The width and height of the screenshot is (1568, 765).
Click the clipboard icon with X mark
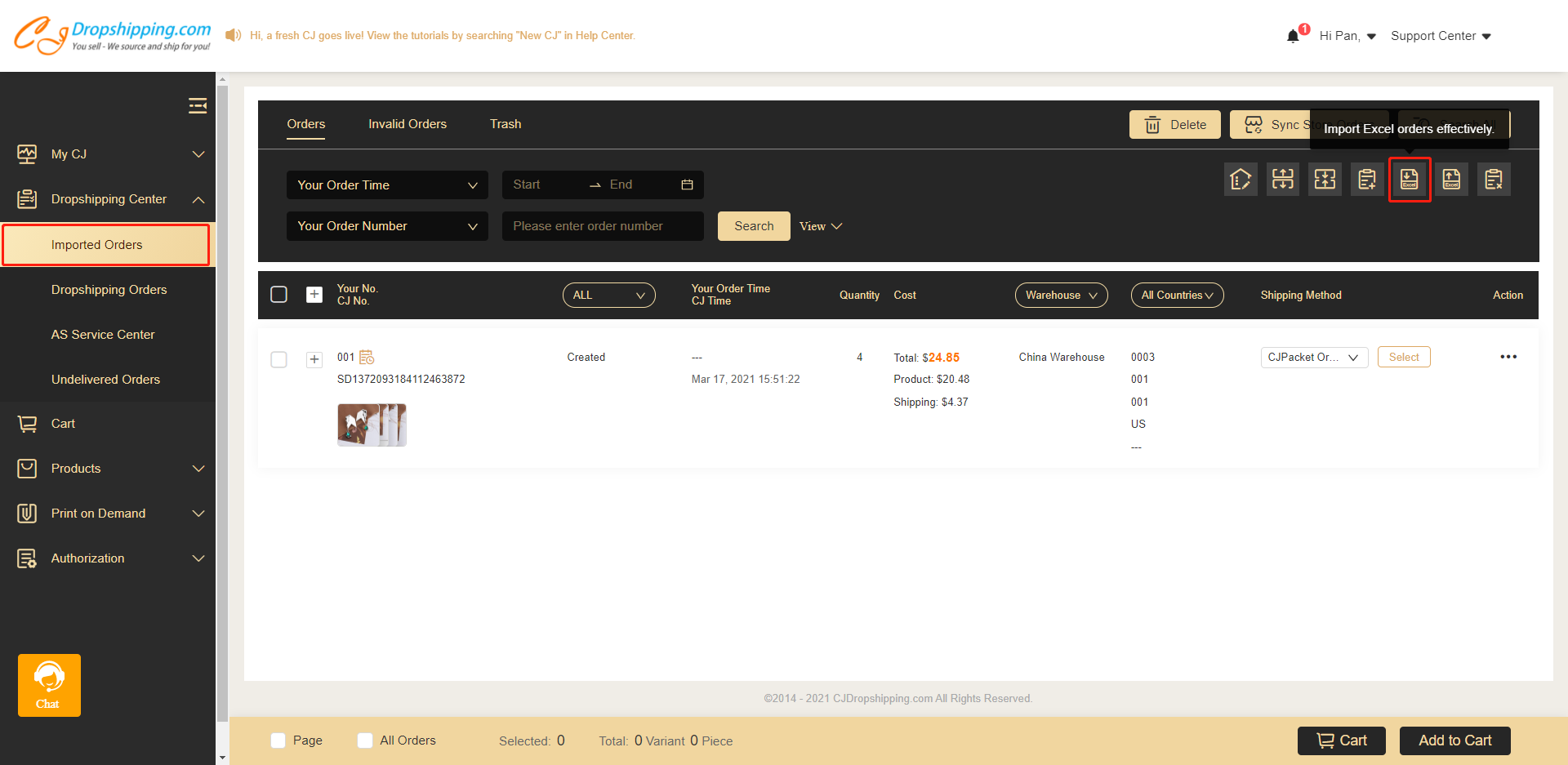pyautogui.click(x=1494, y=180)
